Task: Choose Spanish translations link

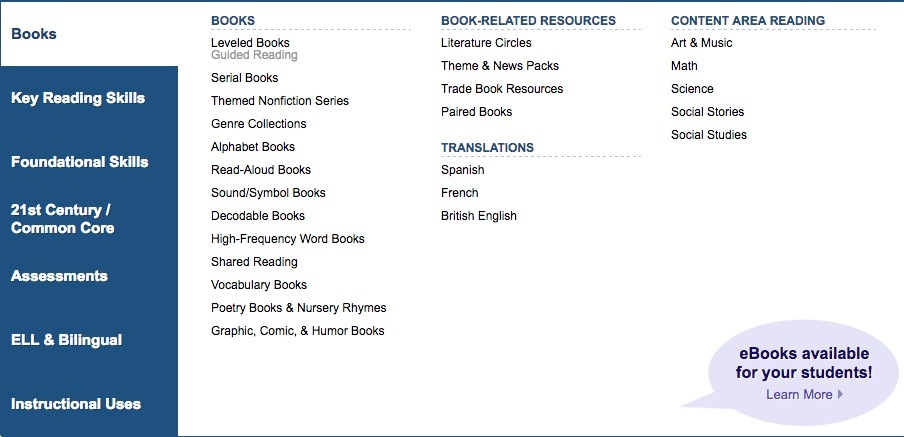Action: pos(462,170)
